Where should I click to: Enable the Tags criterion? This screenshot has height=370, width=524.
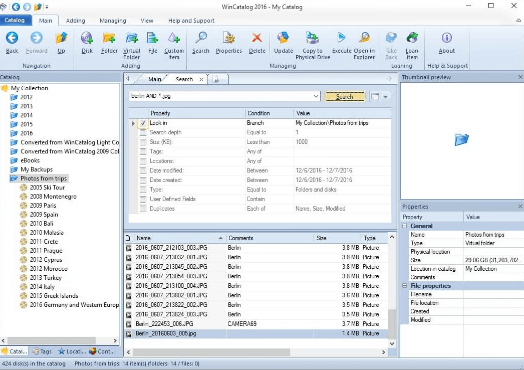(143, 151)
